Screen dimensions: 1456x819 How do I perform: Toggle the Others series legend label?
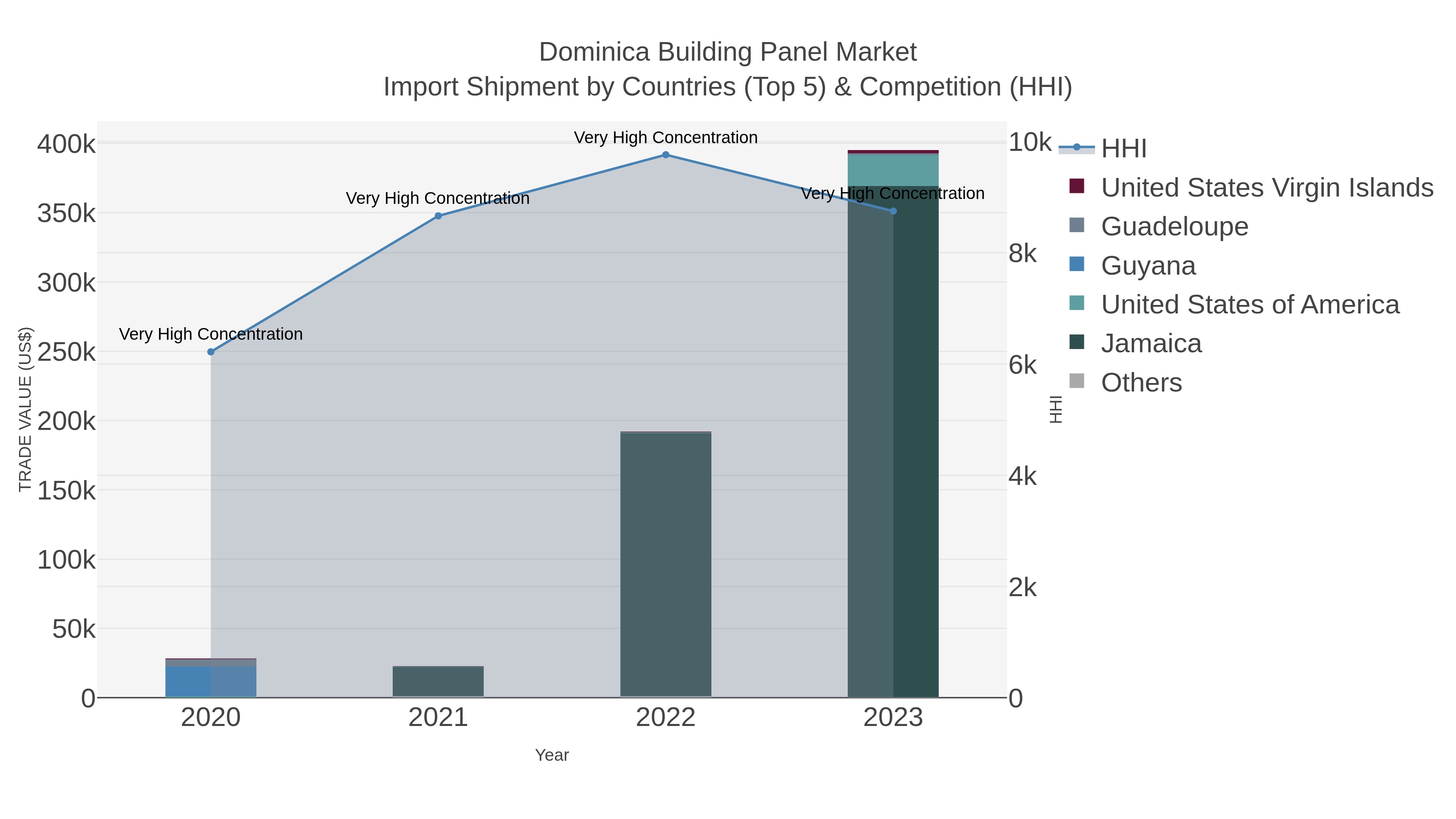pyautogui.click(x=1141, y=383)
